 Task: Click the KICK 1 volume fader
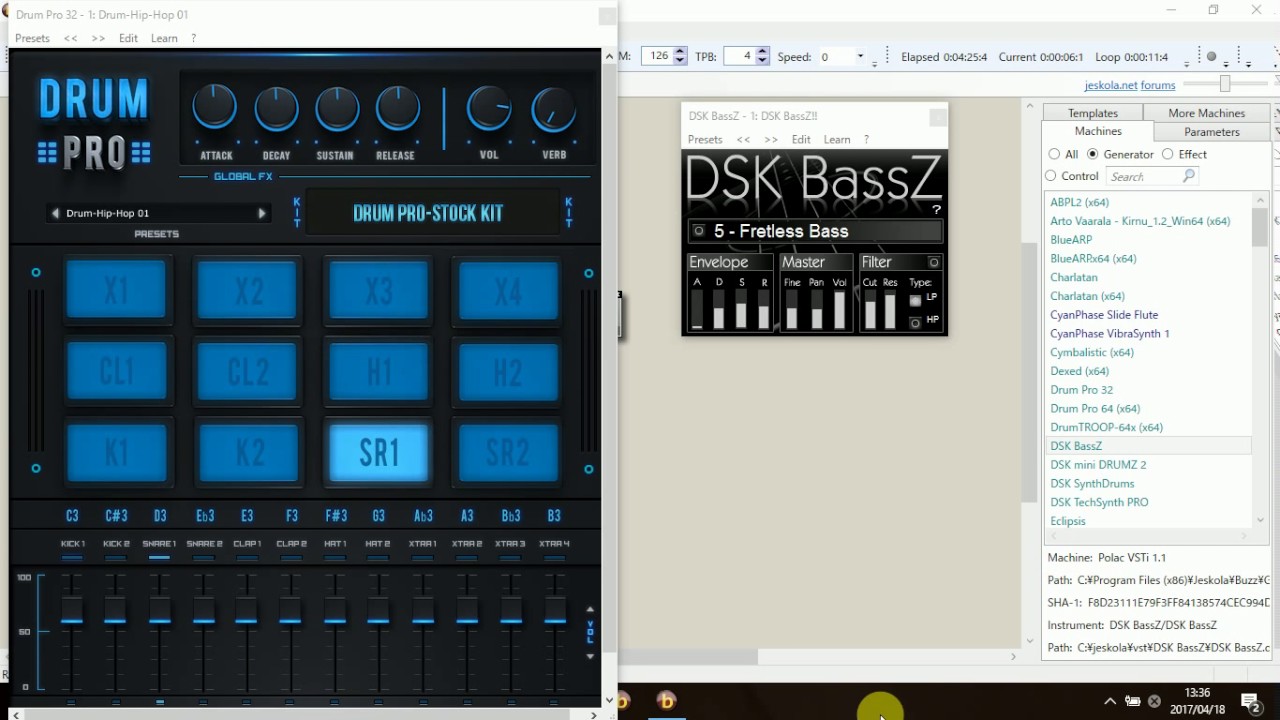pyautogui.click(x=72, y=610)
